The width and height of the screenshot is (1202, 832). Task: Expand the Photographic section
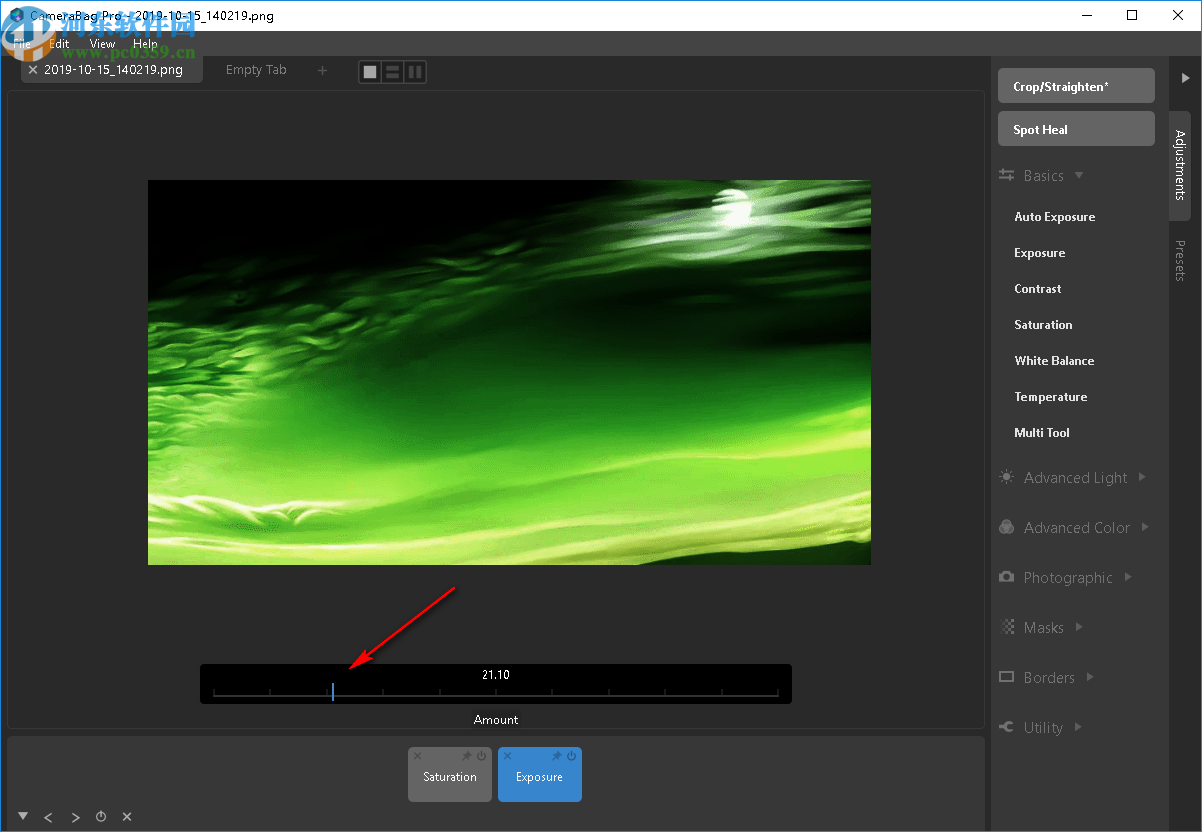tap(1067, 578)
